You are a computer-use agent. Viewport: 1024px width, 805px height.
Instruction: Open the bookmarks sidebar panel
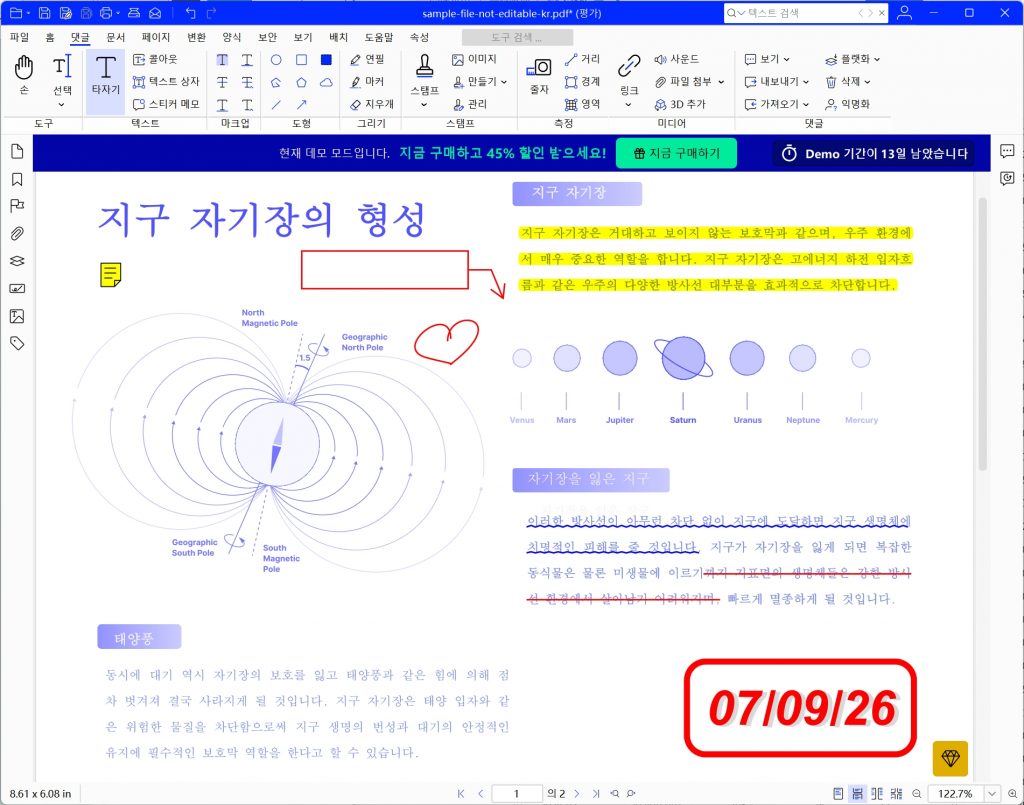point(17,180)
